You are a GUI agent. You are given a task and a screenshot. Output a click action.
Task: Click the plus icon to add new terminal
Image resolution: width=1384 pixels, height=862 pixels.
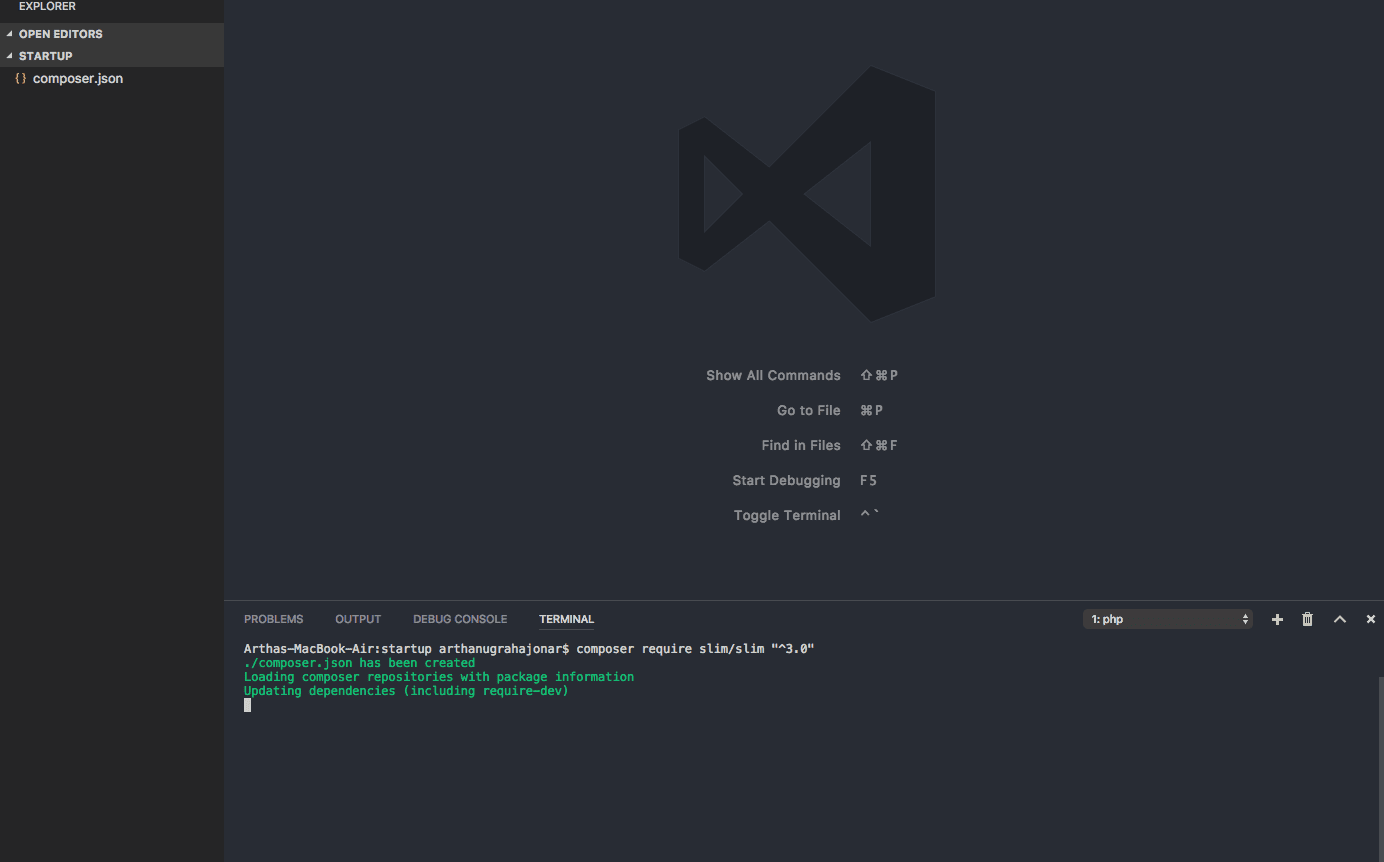[x=1277, y=620]
